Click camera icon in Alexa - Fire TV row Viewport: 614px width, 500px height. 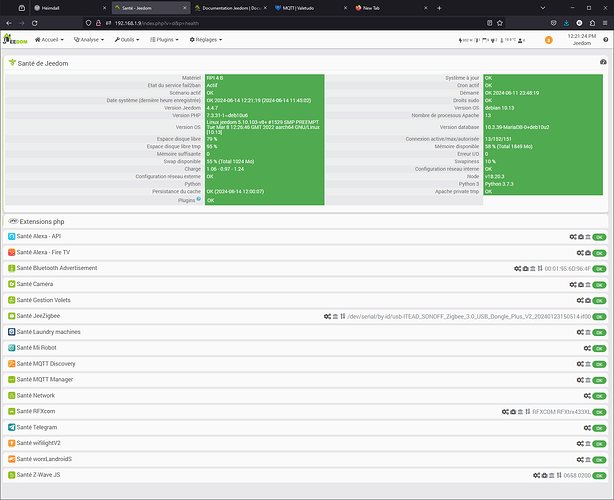[x=588, y=253]
